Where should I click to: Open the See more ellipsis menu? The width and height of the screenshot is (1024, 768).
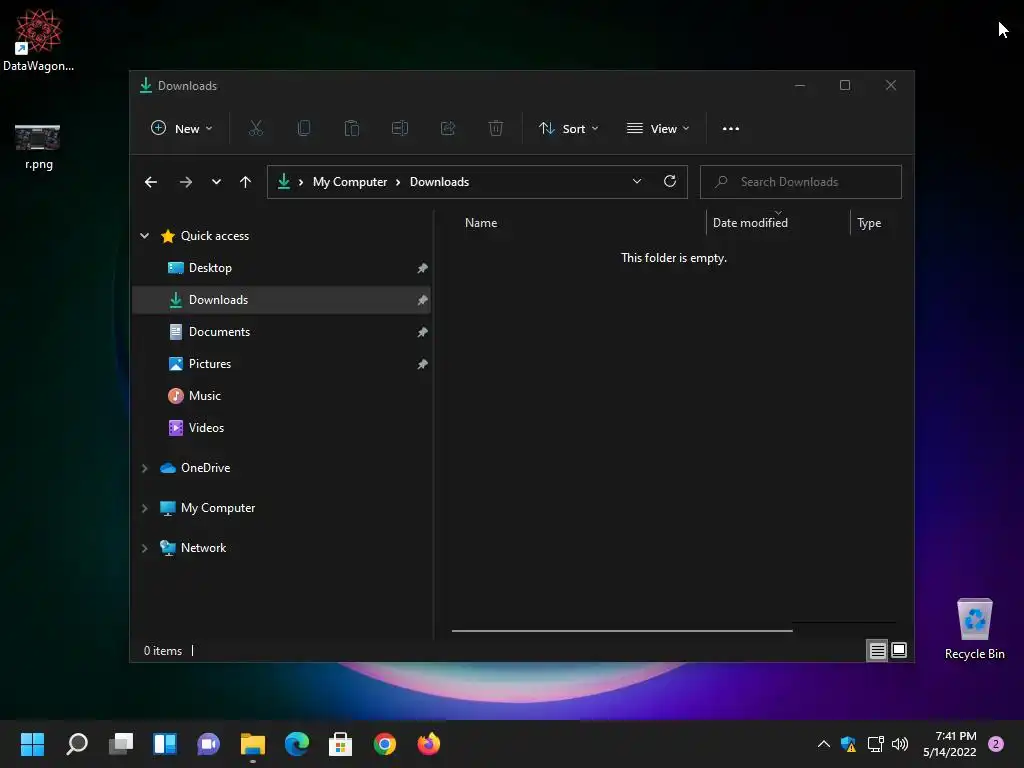point(731,129)
